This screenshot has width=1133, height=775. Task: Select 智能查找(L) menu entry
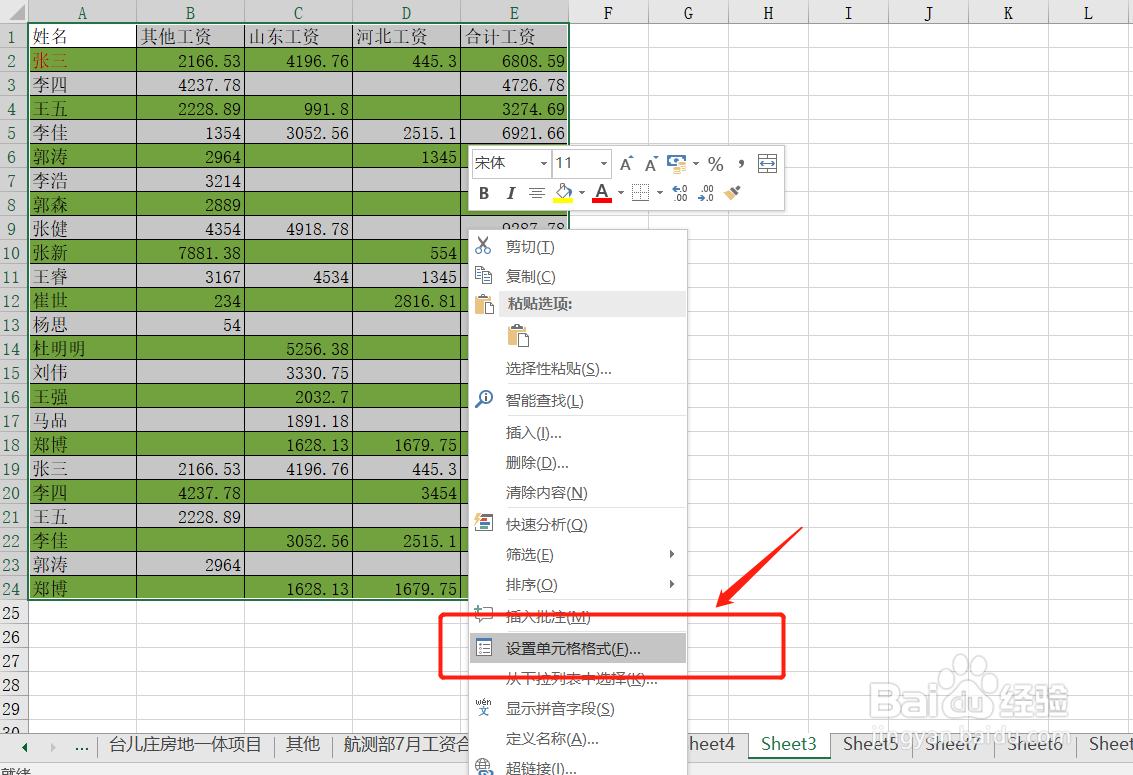coord(577,400)
